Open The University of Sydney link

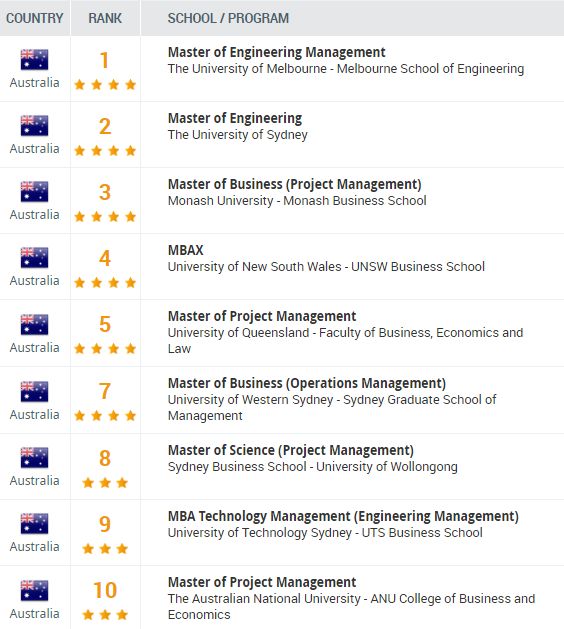(237, 135)
